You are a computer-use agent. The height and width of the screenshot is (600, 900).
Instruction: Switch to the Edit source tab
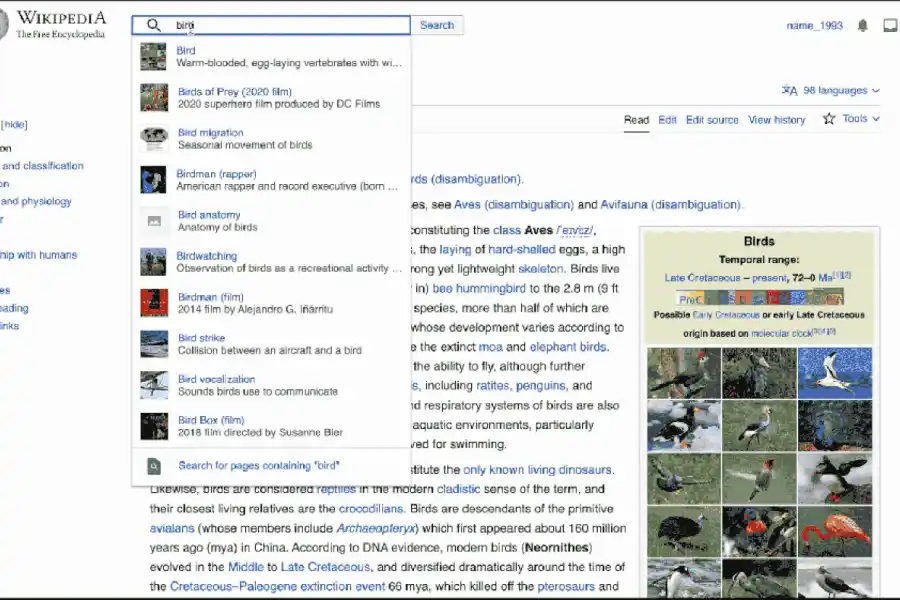712,119
